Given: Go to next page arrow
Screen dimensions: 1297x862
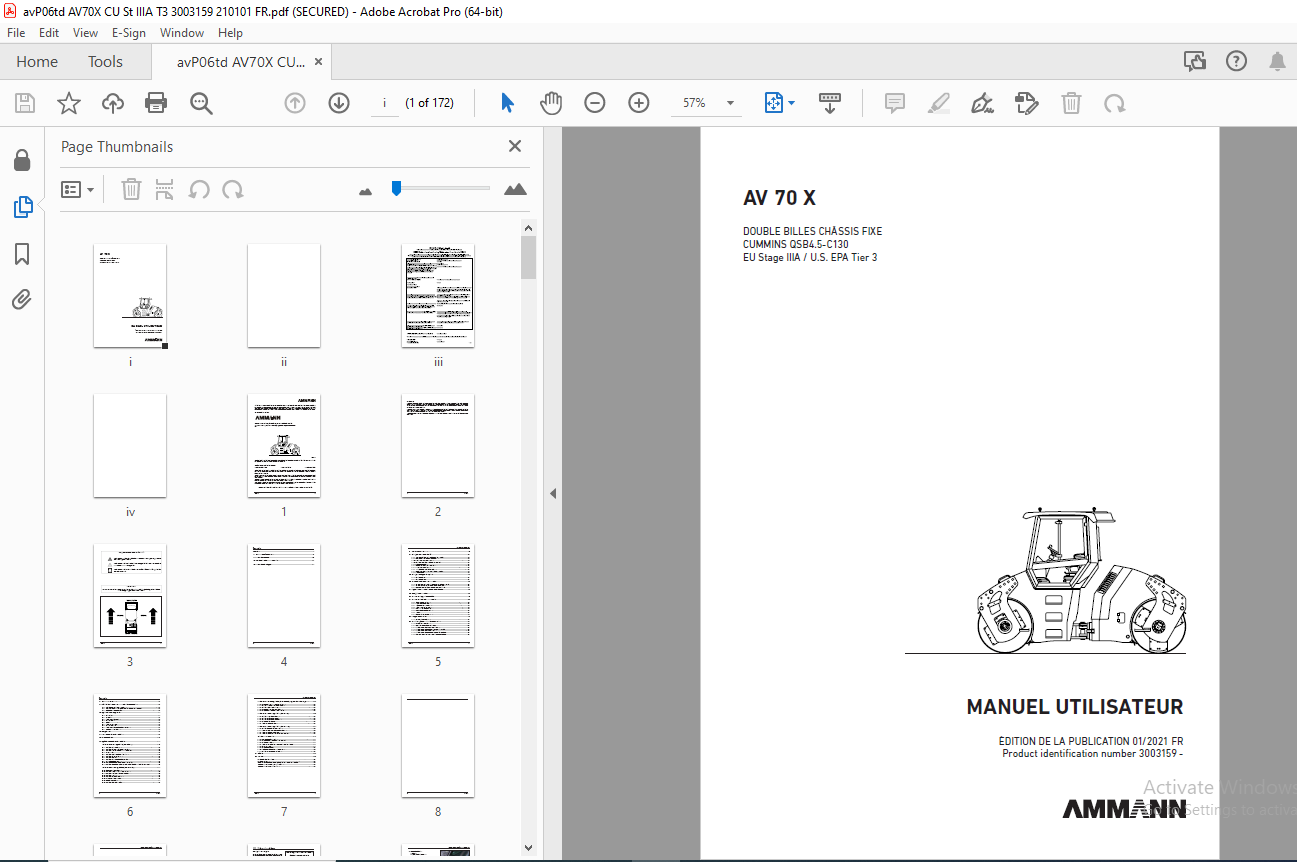Looking at the screenshot, I should (x=339, y=103).
